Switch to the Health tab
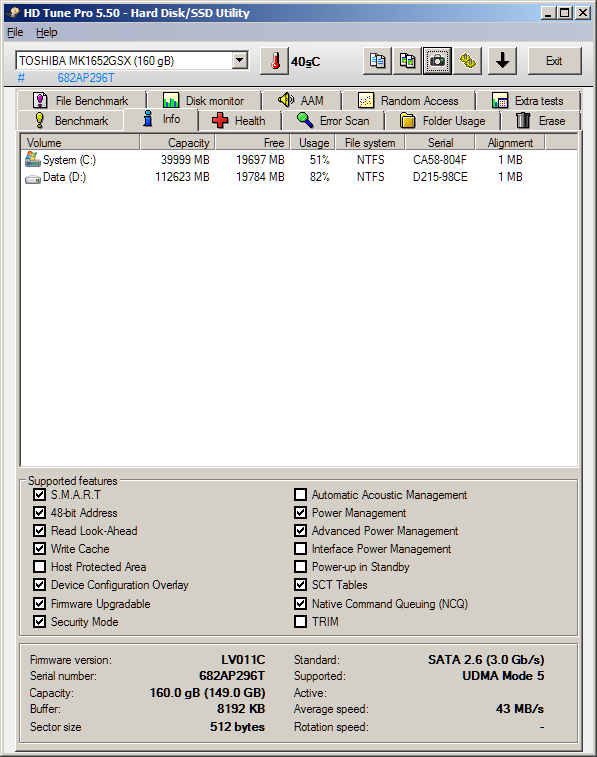Image resolution: width=597 pixels, height=757 pixels. click(239, 121)
